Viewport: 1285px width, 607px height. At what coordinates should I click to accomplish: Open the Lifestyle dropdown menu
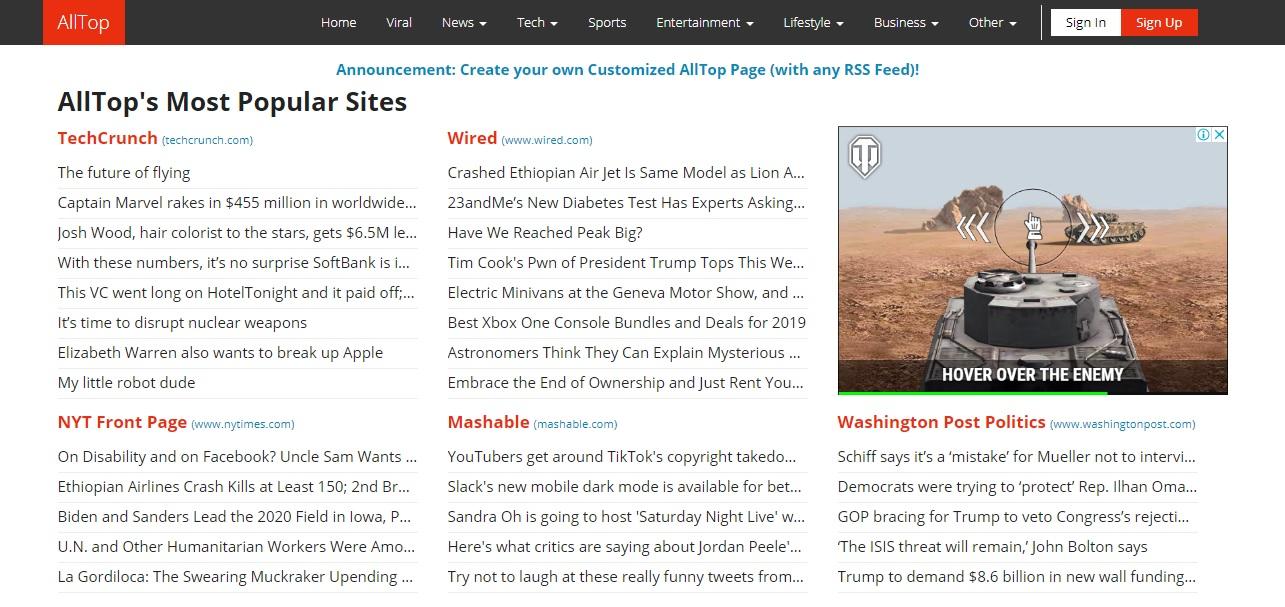pyautogui.click(x=813, y=23)
